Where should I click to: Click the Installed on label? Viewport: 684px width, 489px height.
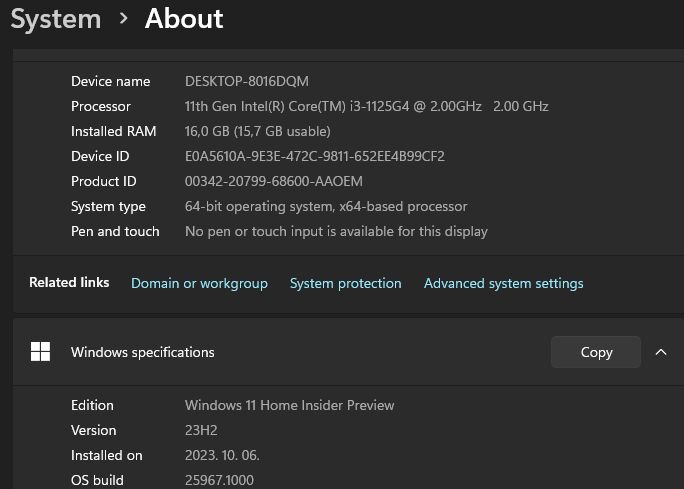pos(106,455)
